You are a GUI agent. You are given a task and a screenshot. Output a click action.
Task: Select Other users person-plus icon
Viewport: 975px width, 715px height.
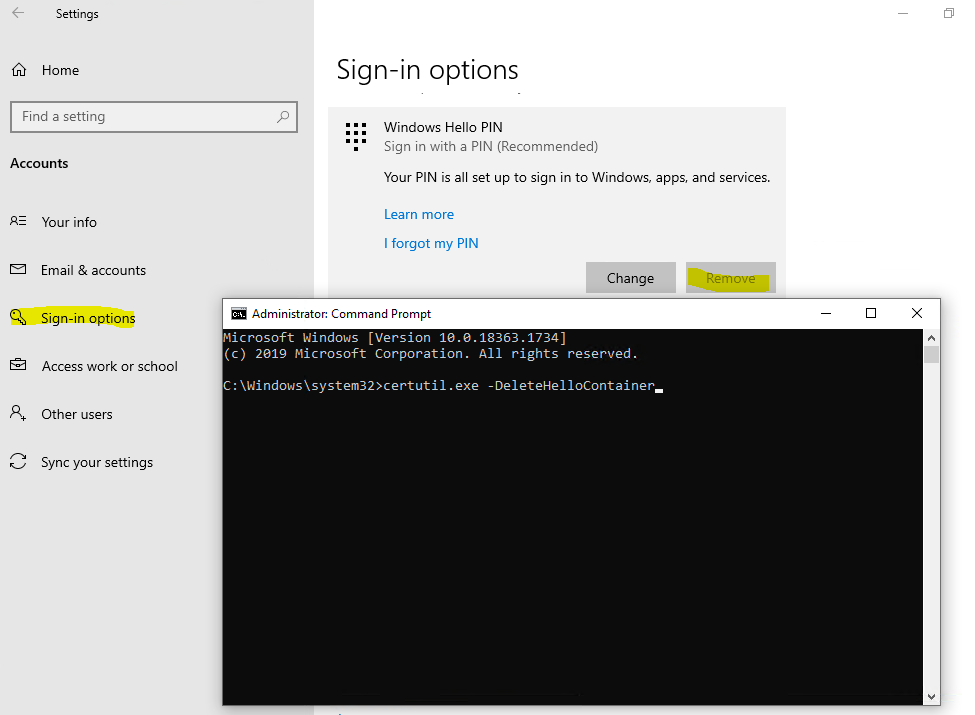point(18,413)
